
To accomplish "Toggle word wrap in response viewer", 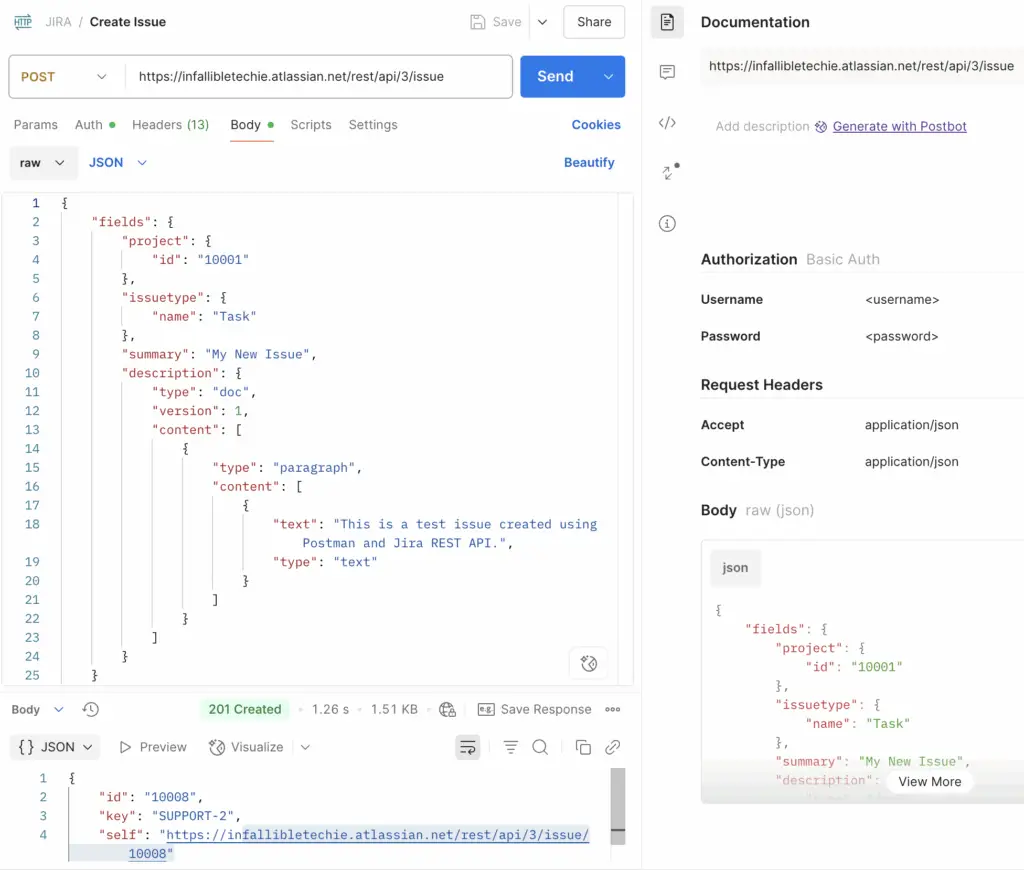I will point(468,747).
